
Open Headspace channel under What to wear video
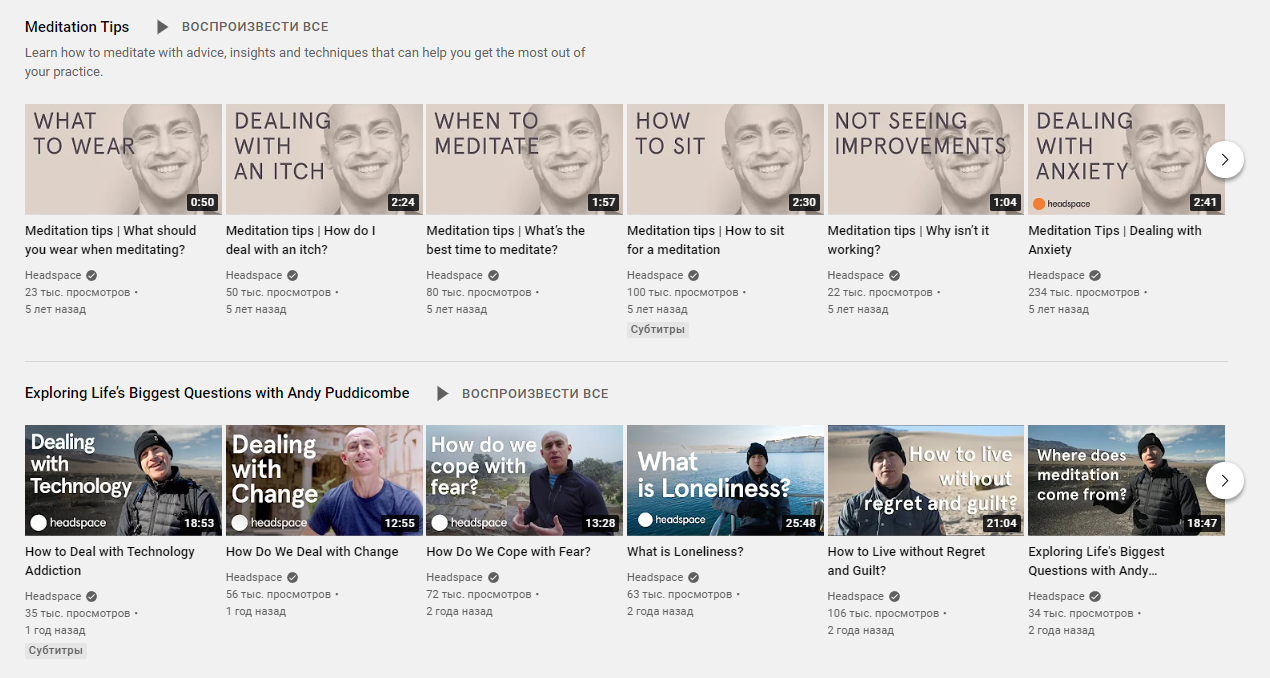pyautogui.click(x=53, y=275)
